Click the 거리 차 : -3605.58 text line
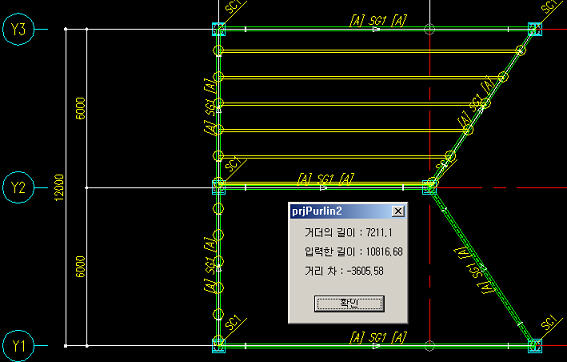The width and height of the screenshot is (567, 362). pyautogui.click(x=344, y=271)
